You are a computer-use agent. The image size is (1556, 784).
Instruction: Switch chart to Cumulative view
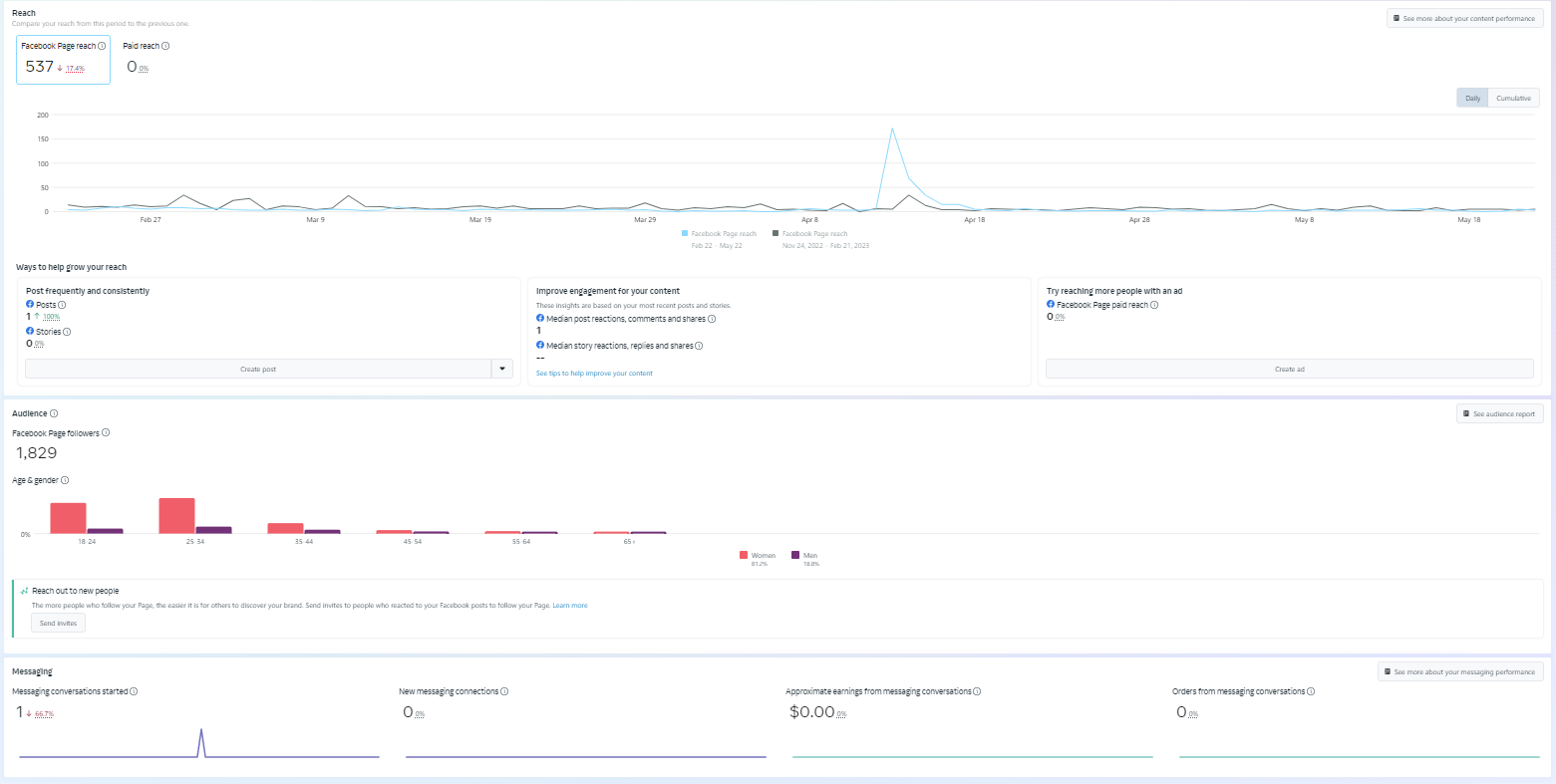(1513, 98)
